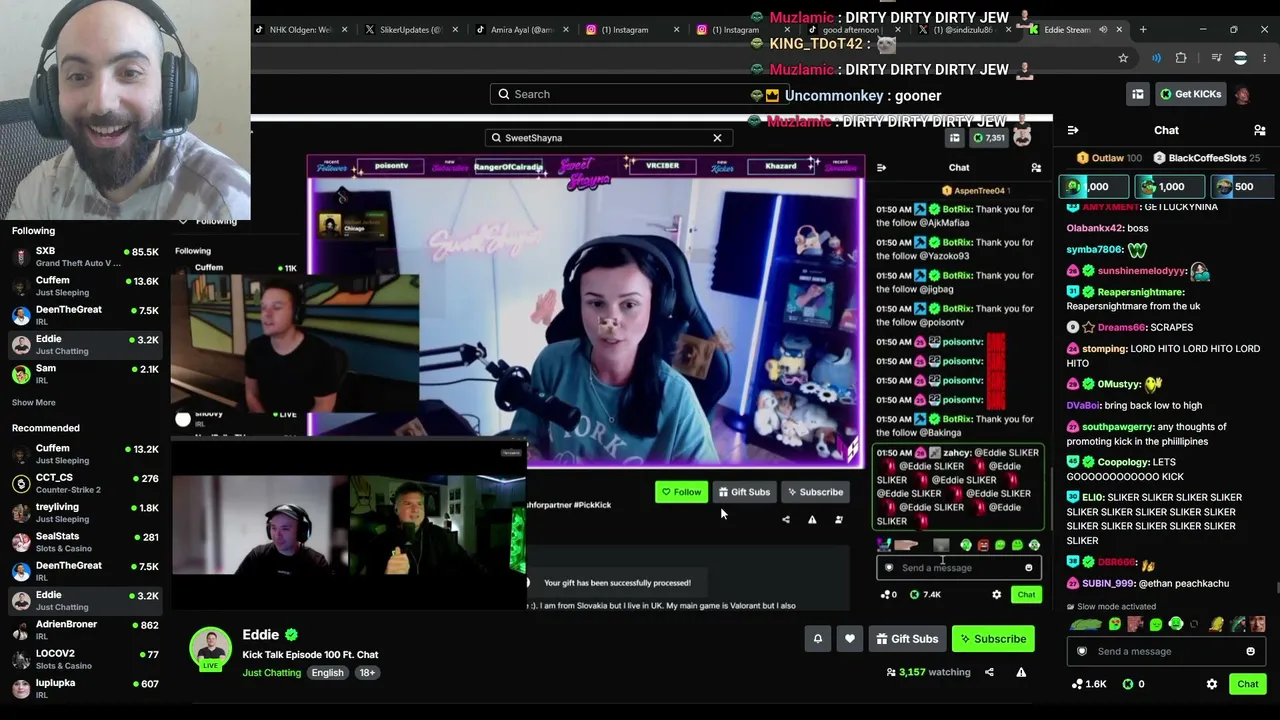Open the 500 gift leaderboard entry
The image size is (1280, 720).
point(1242,187)
